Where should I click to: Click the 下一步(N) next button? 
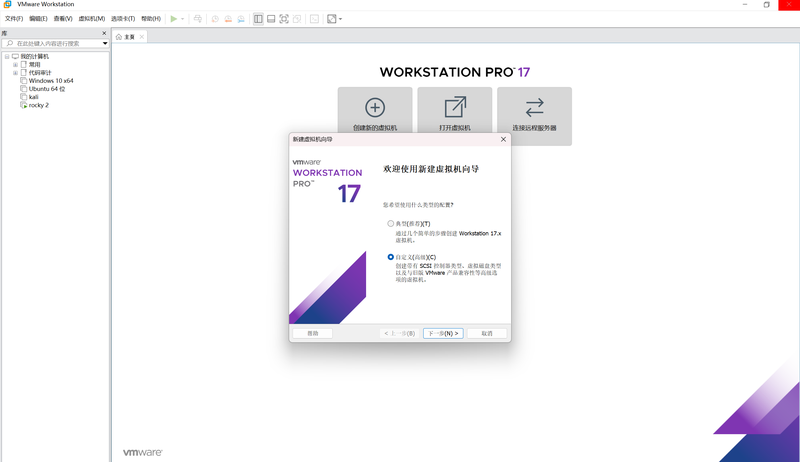(443, 333)
